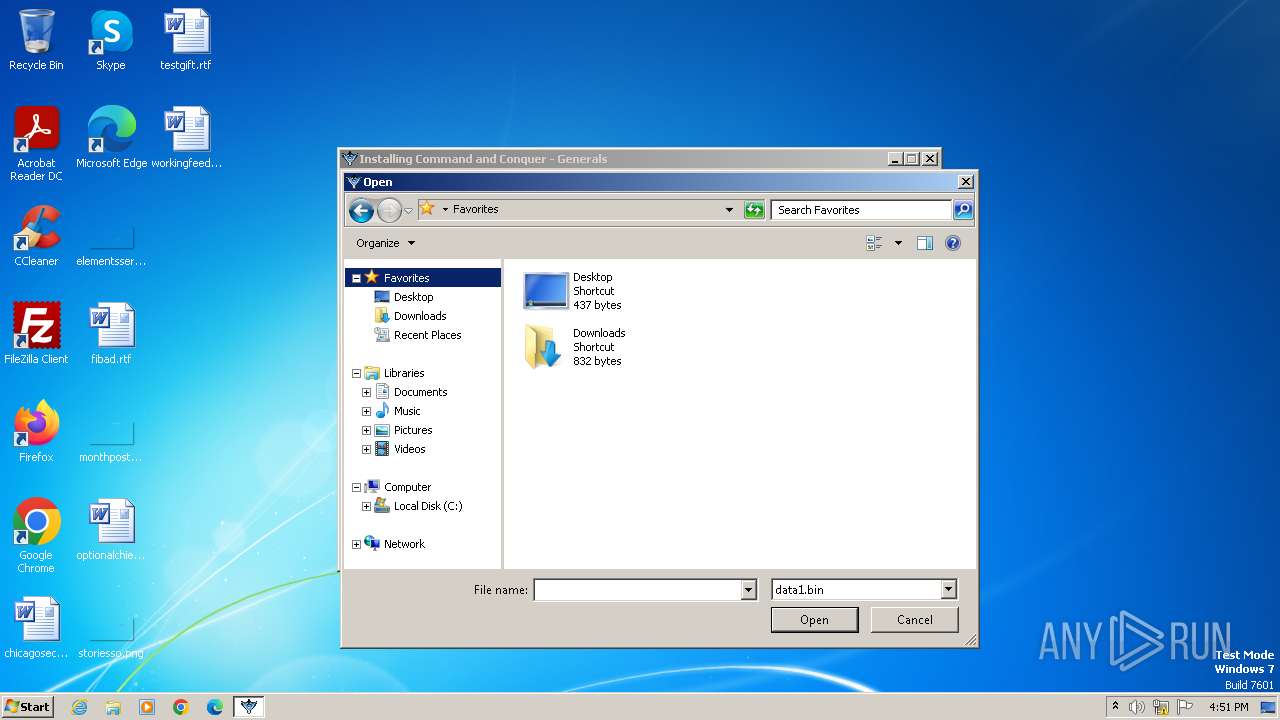Select Recent Places in navigation pane

pyautogui.click(x=427, y=335)
